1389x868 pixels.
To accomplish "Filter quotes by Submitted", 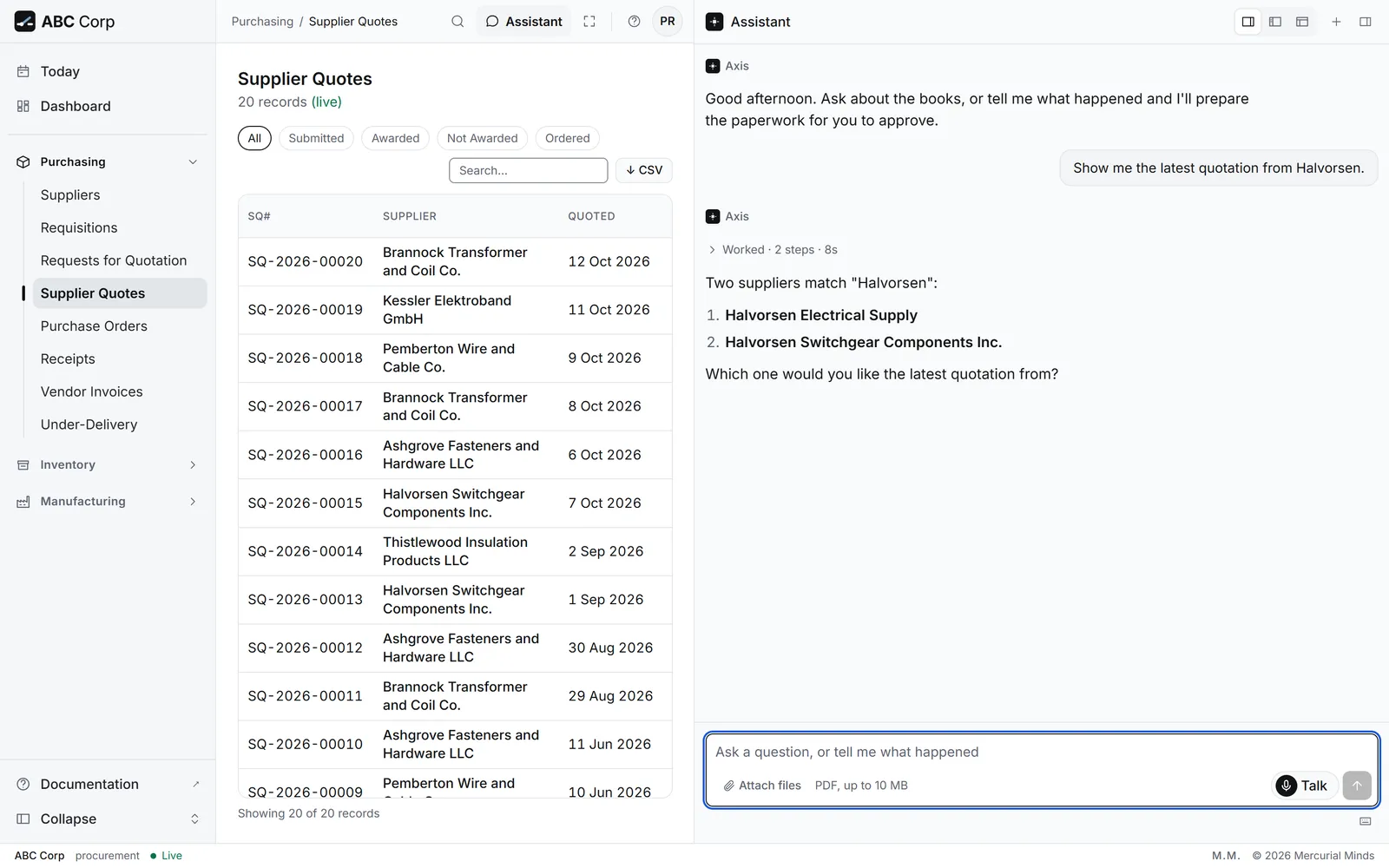I will [316, 138].
